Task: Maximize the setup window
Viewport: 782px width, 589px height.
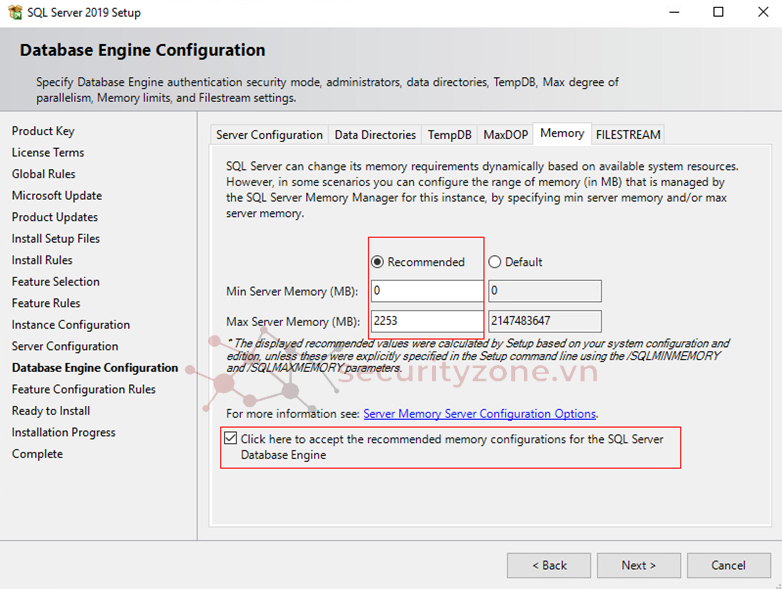Action: click(718, 13)
